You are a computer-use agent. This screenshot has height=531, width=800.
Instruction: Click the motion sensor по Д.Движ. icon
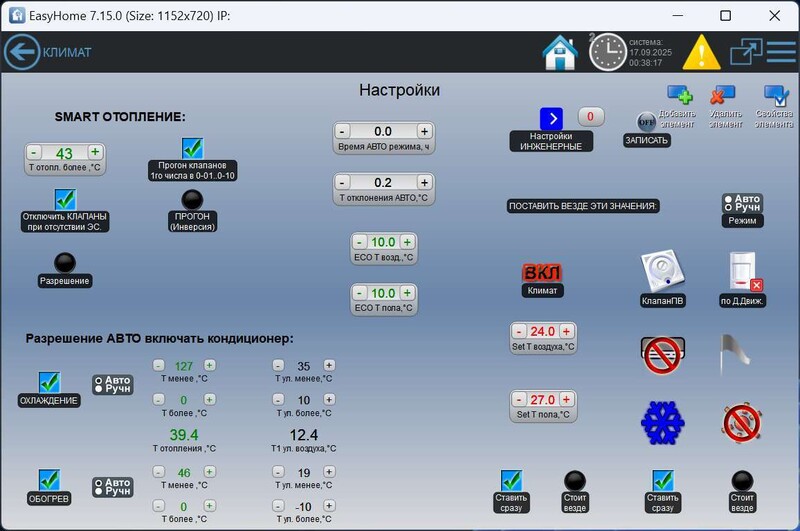pyautogui.click(x=743, y=270)
